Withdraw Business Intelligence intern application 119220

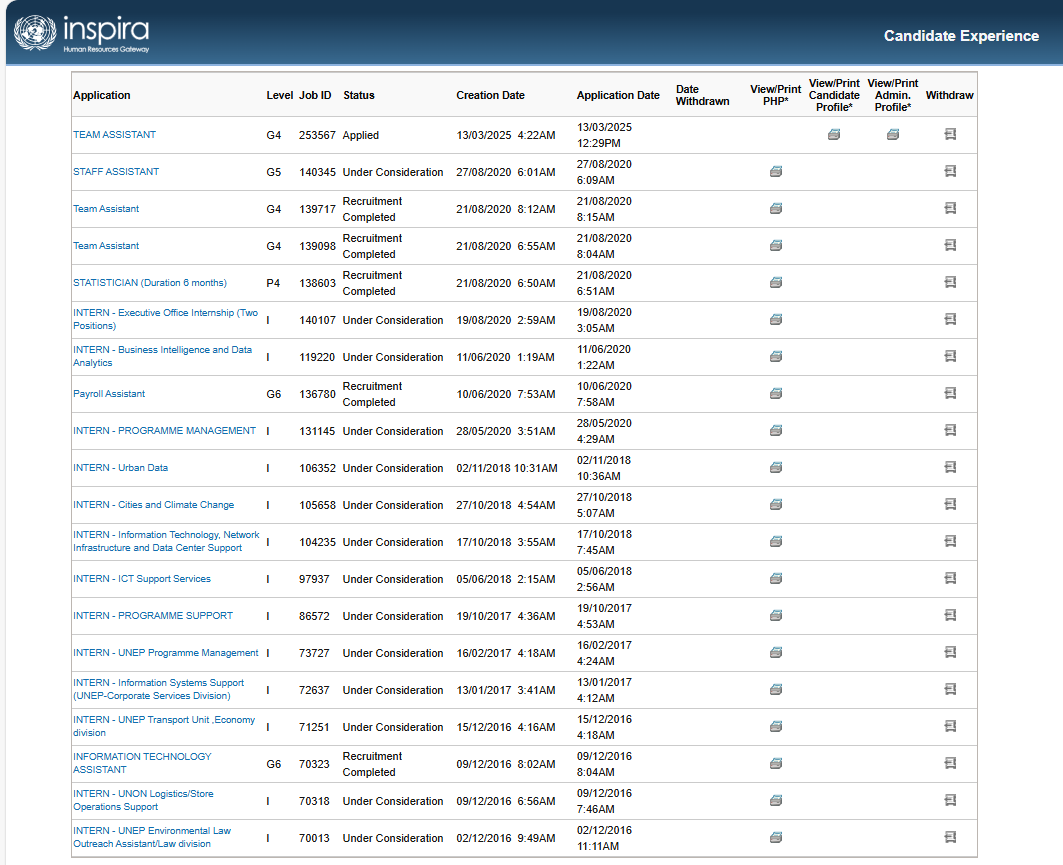click(x=950, y=357)
